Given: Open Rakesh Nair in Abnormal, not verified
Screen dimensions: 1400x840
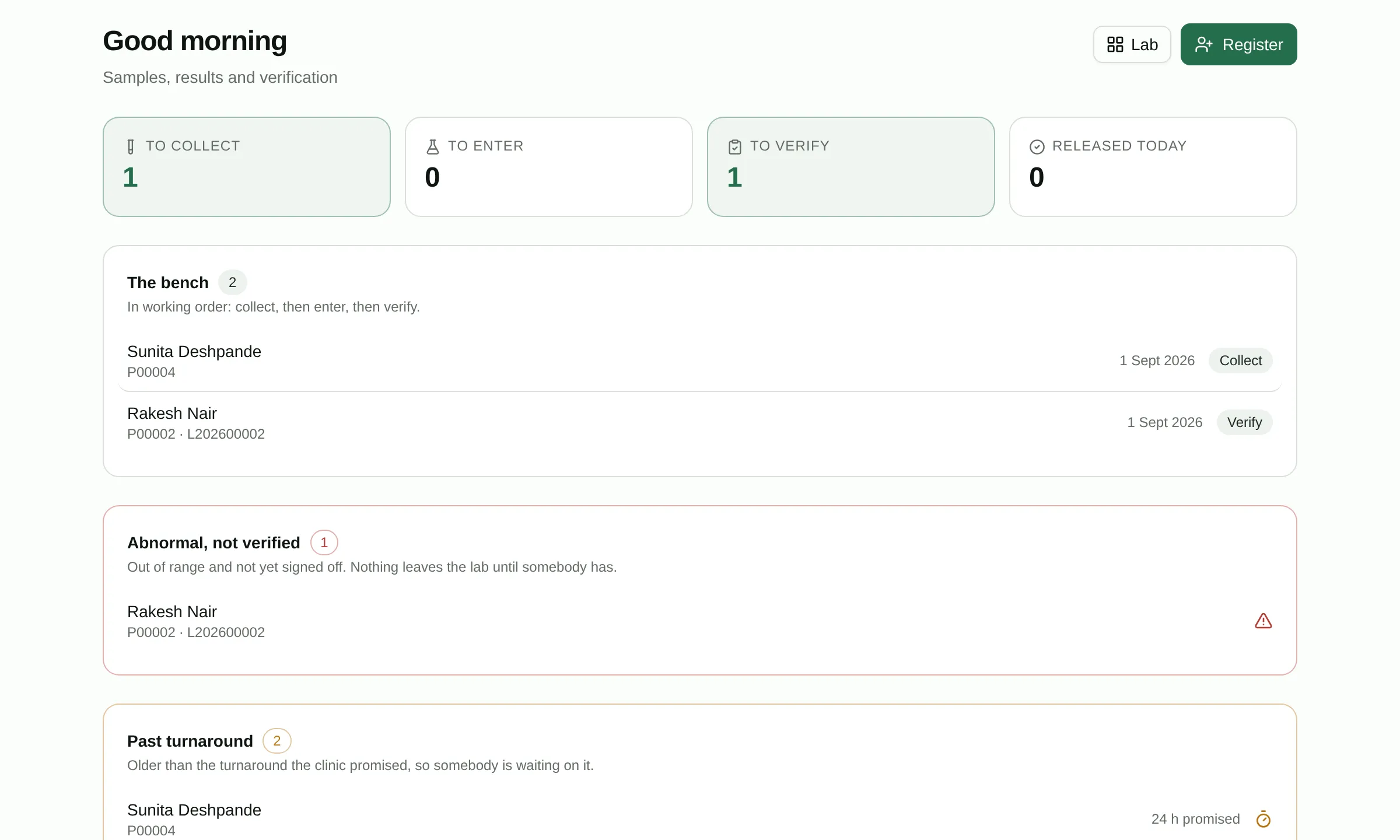Looking at the screenshot, I should tap(700, 621).
